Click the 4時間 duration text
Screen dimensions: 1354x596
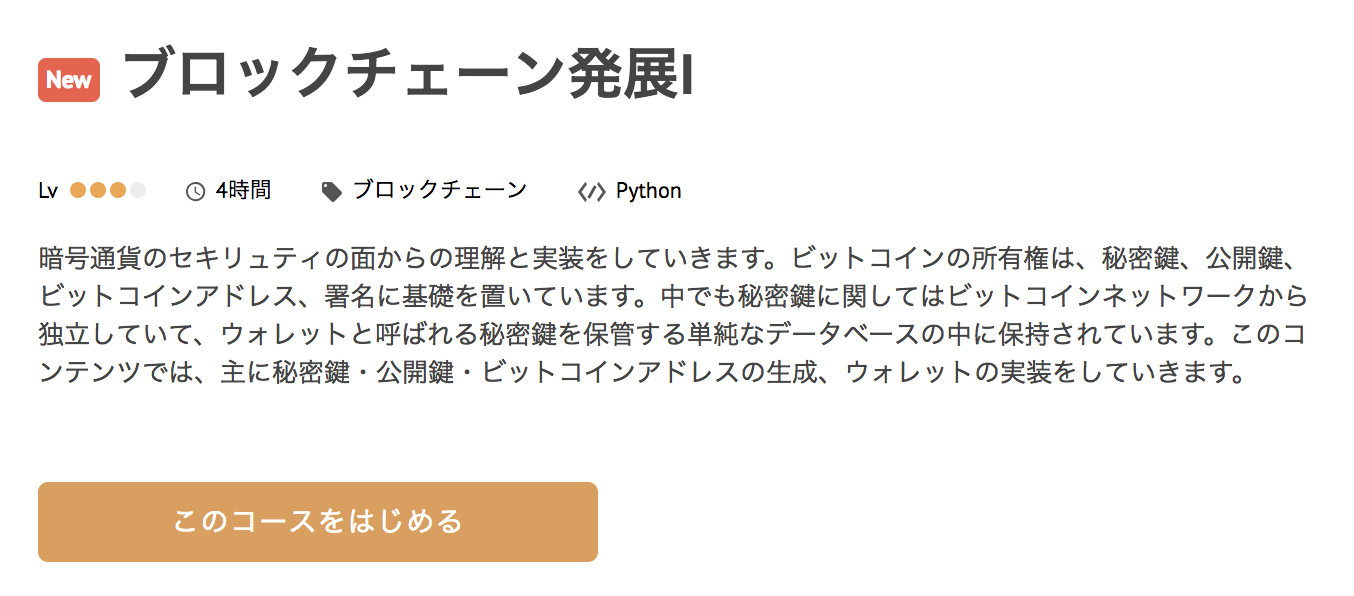tap(243, 190)
